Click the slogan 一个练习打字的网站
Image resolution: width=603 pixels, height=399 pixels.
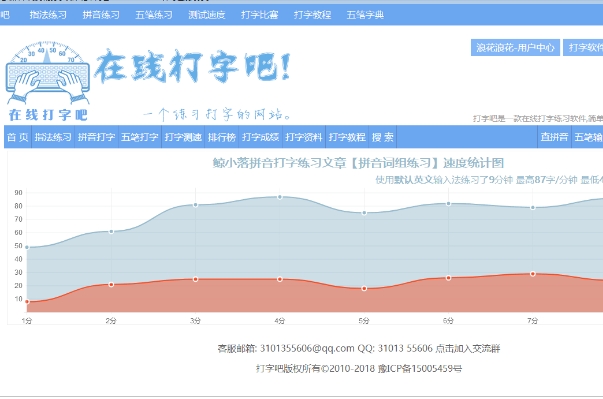pyautogui.click(x=217, y=115)
